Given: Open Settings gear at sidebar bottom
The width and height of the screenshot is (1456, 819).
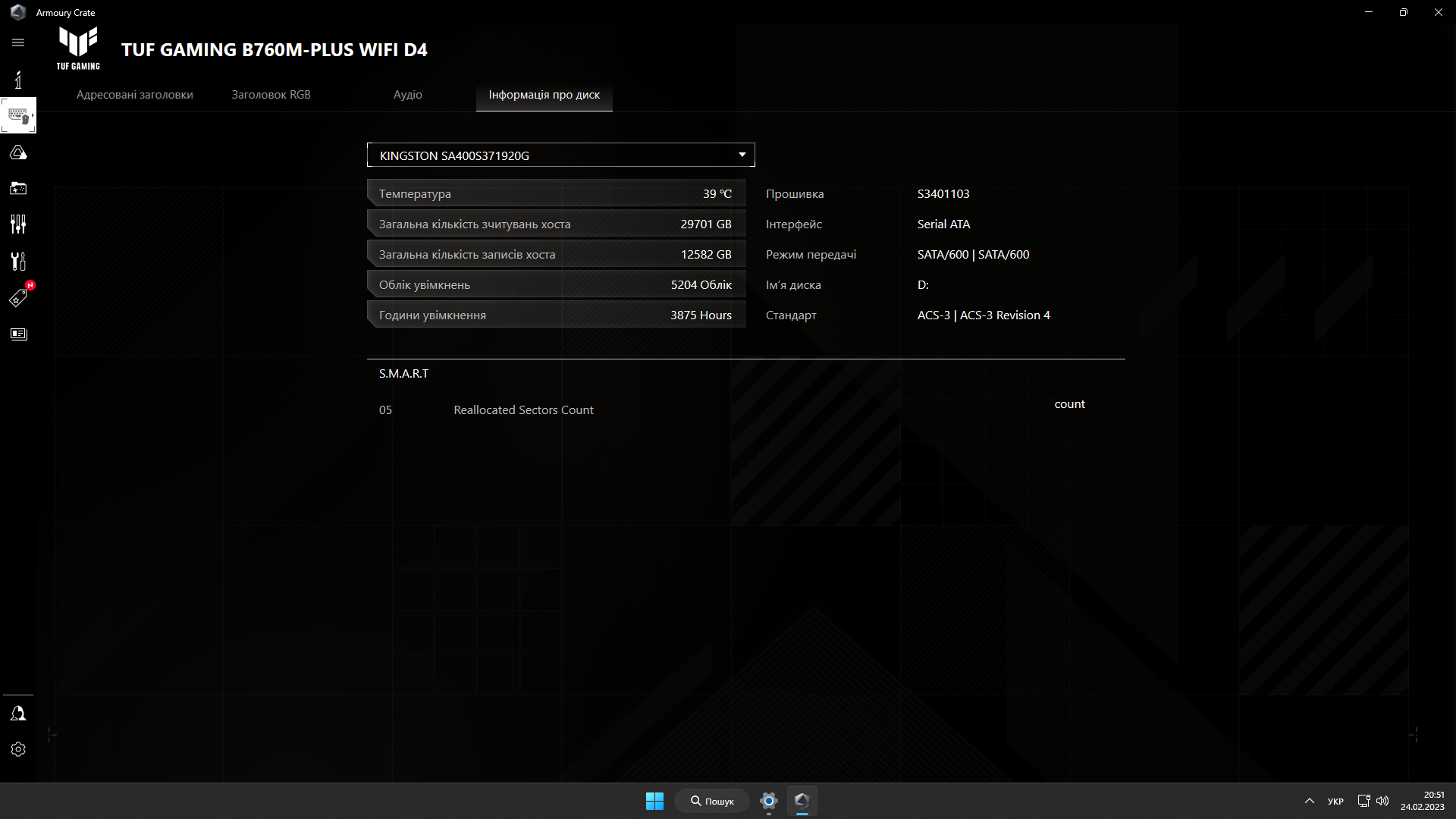Looking at the screenshot, I should (x=18, y=749).
